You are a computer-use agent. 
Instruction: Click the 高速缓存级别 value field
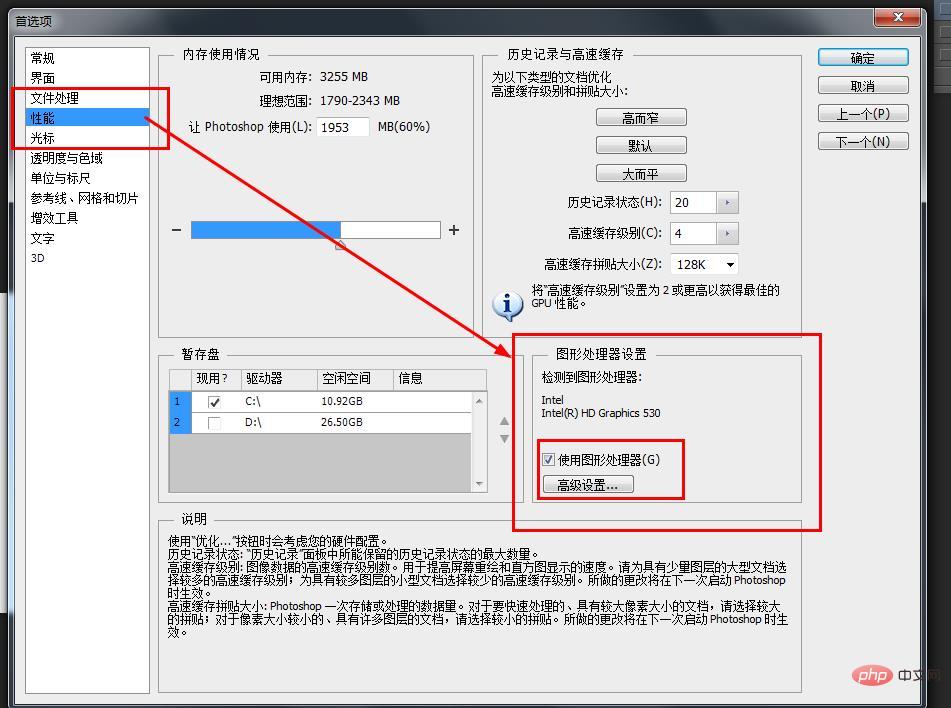pos(693,234)
